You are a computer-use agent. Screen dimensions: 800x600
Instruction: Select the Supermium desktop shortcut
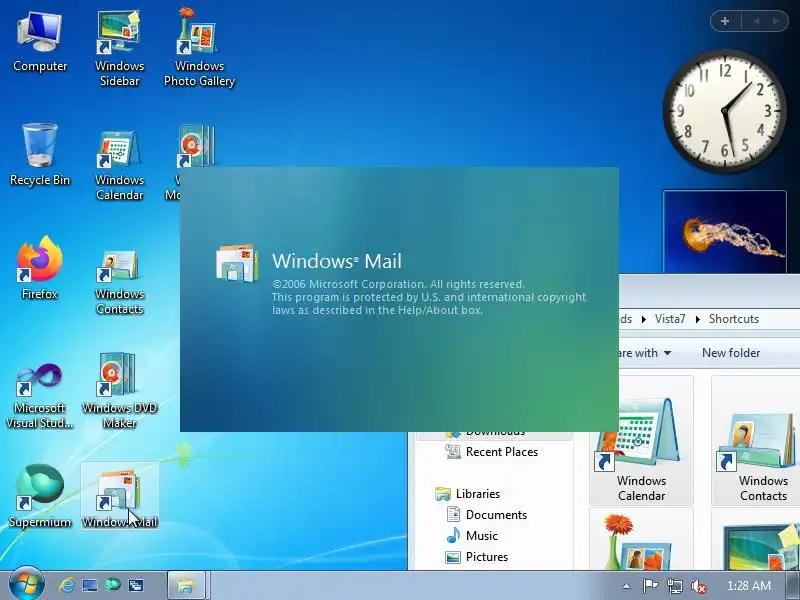tap(40, 495)
